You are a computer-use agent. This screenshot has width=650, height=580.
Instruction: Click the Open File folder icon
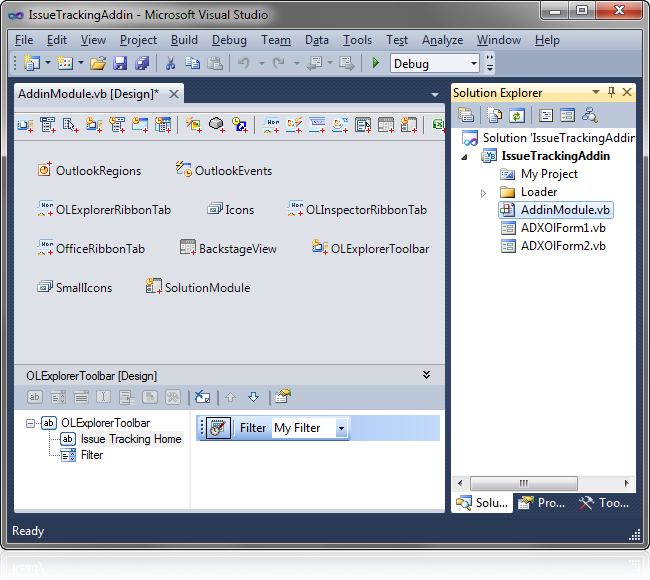click(x=98, y=63)
